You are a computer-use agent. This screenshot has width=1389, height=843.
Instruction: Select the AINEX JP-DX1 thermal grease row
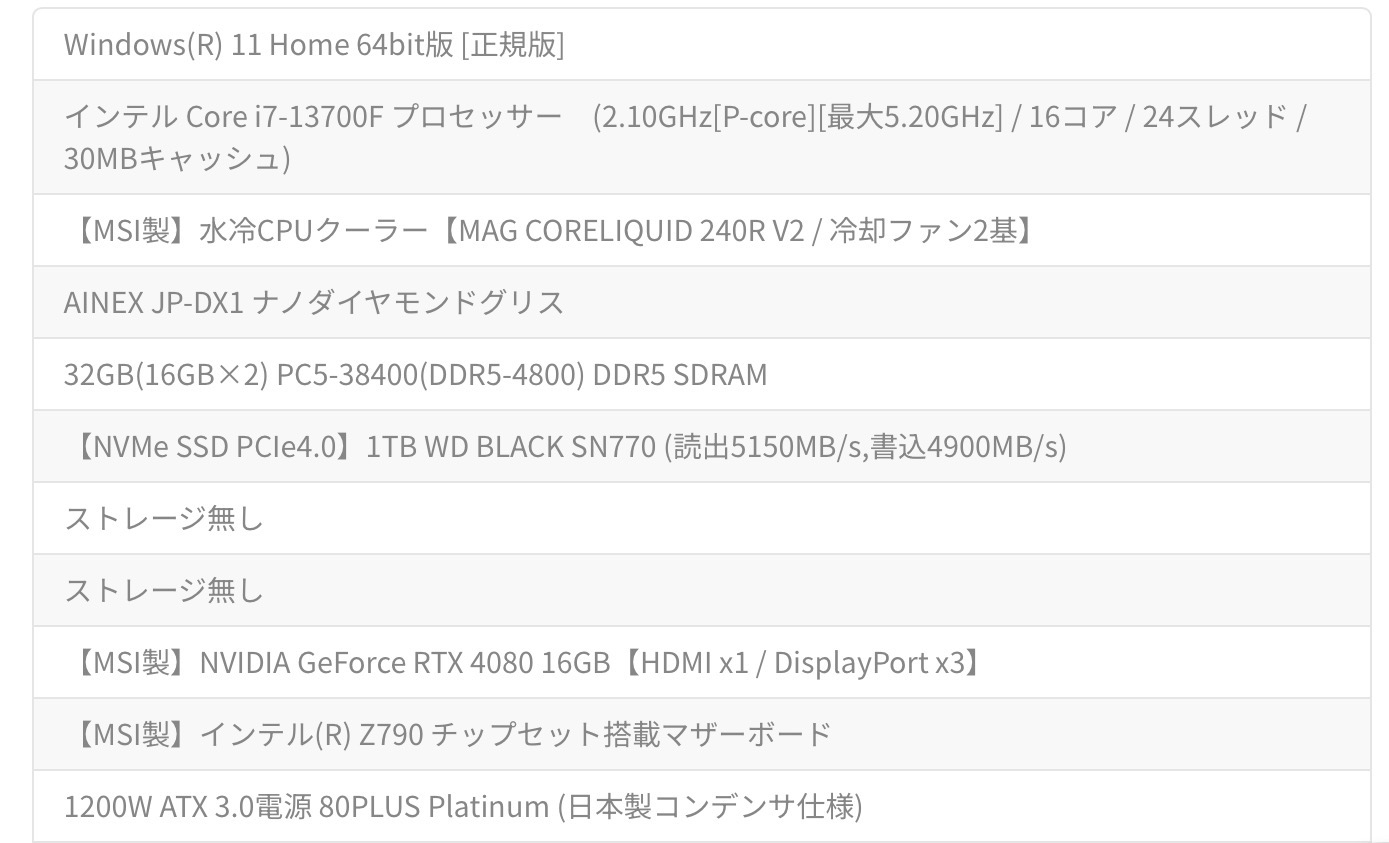[314, 302]
